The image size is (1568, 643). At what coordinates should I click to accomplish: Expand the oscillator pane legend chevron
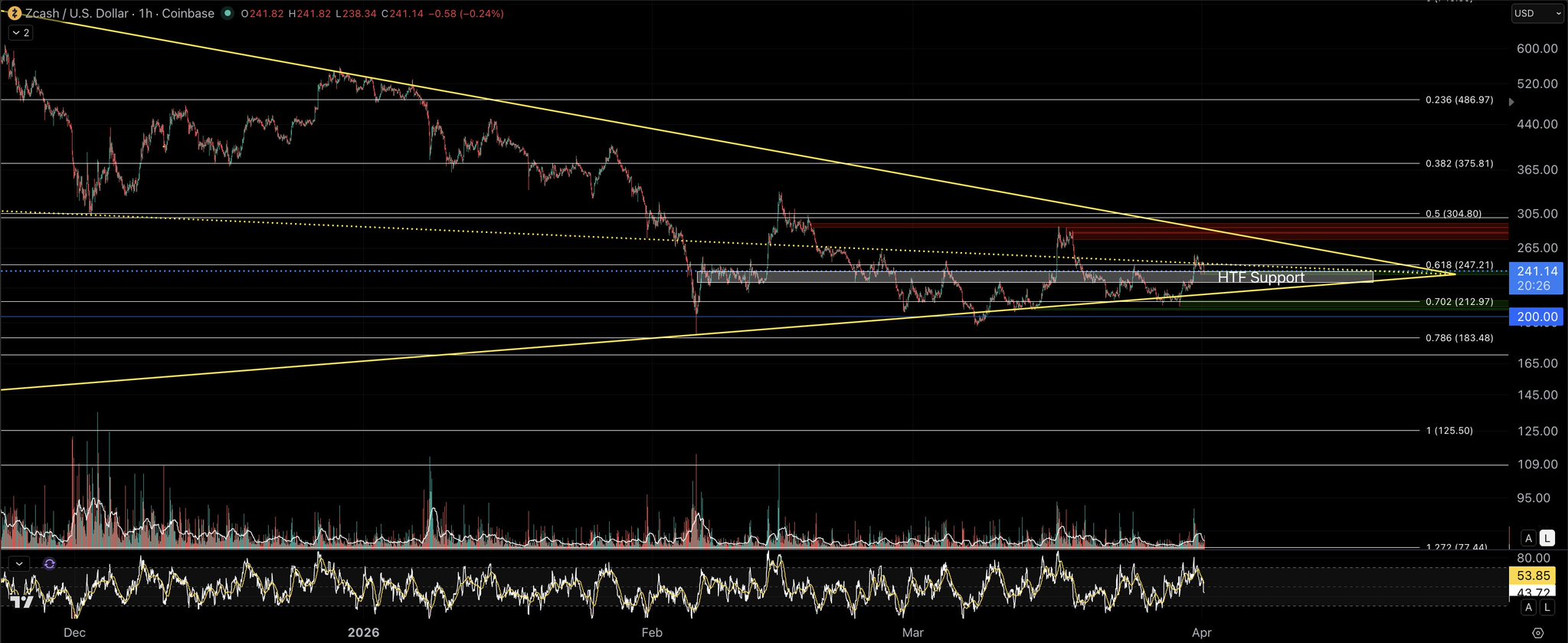19,563
